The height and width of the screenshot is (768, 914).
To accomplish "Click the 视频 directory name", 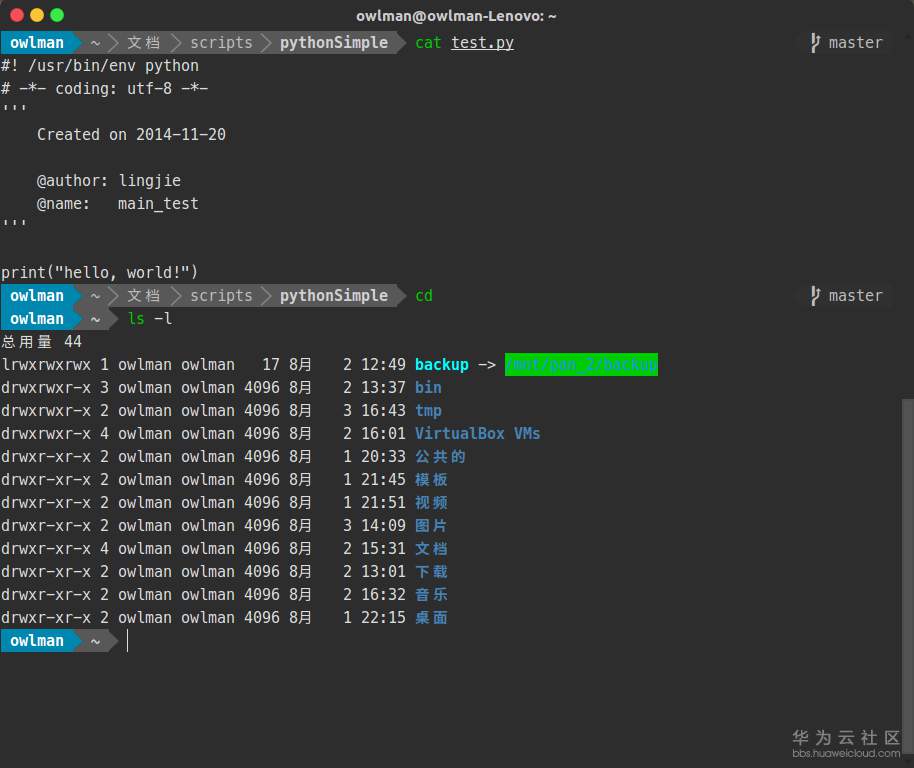I will [x=431, y=503].
